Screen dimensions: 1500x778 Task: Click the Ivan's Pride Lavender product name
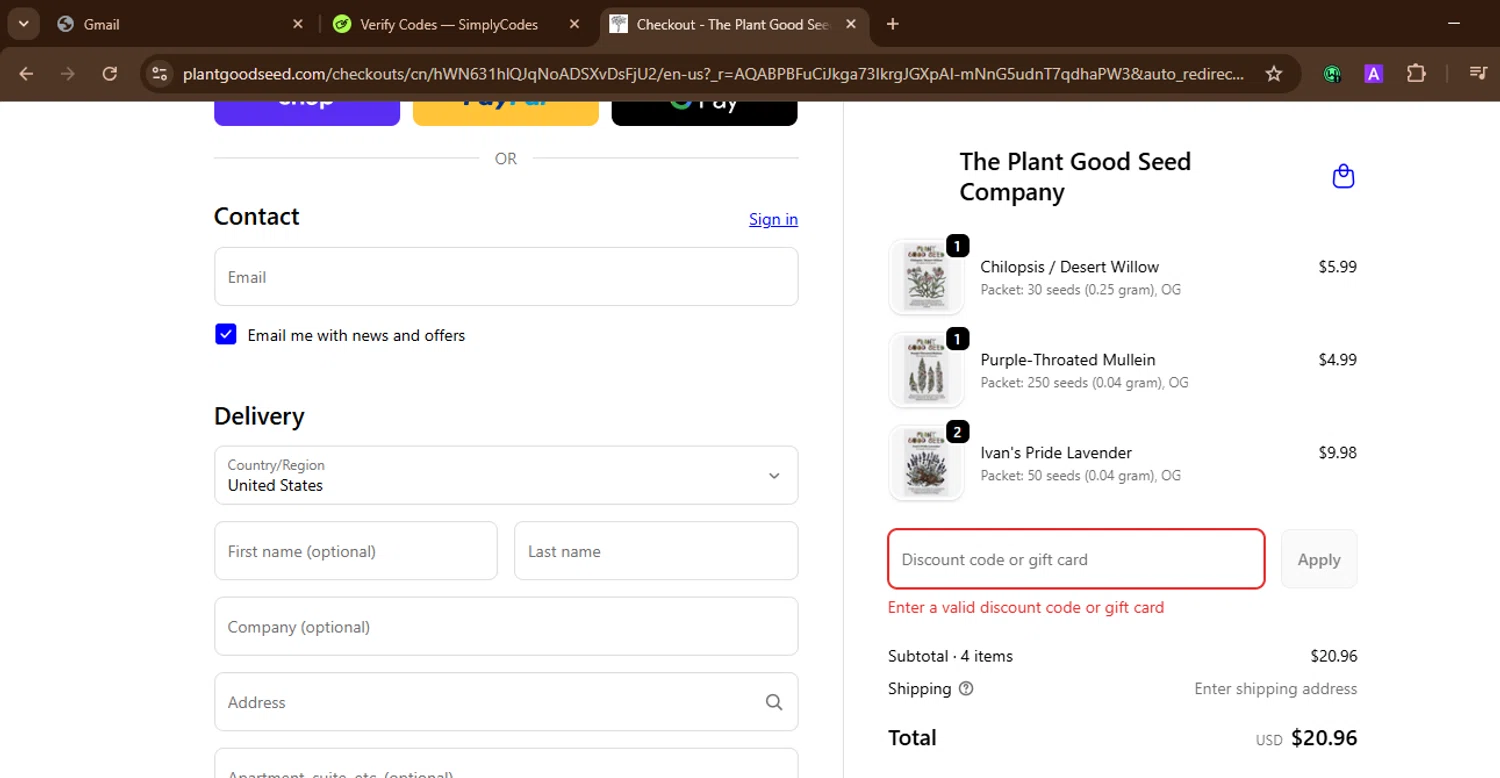pos(1056,453)
